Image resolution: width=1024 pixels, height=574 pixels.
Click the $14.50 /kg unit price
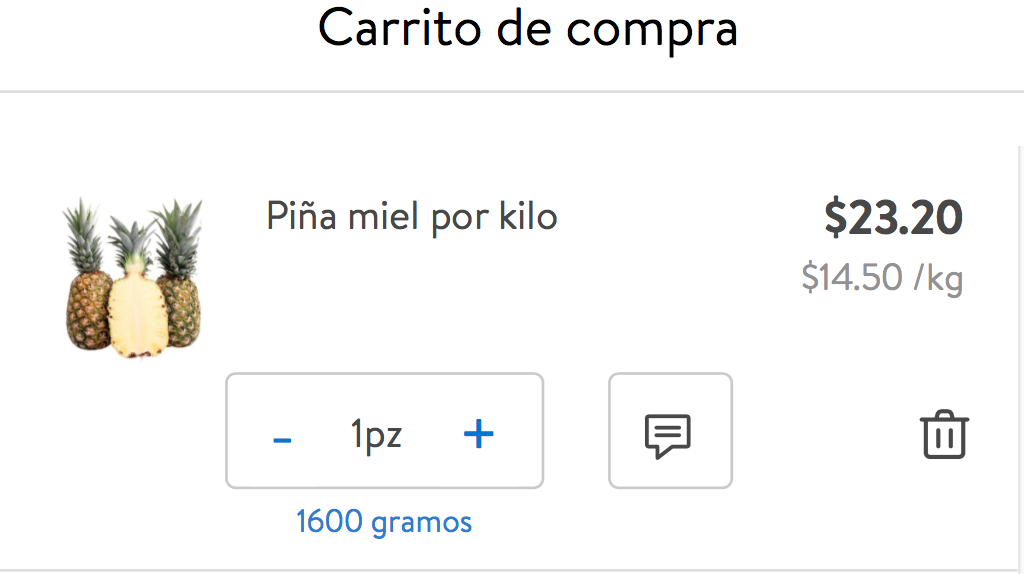881,277
